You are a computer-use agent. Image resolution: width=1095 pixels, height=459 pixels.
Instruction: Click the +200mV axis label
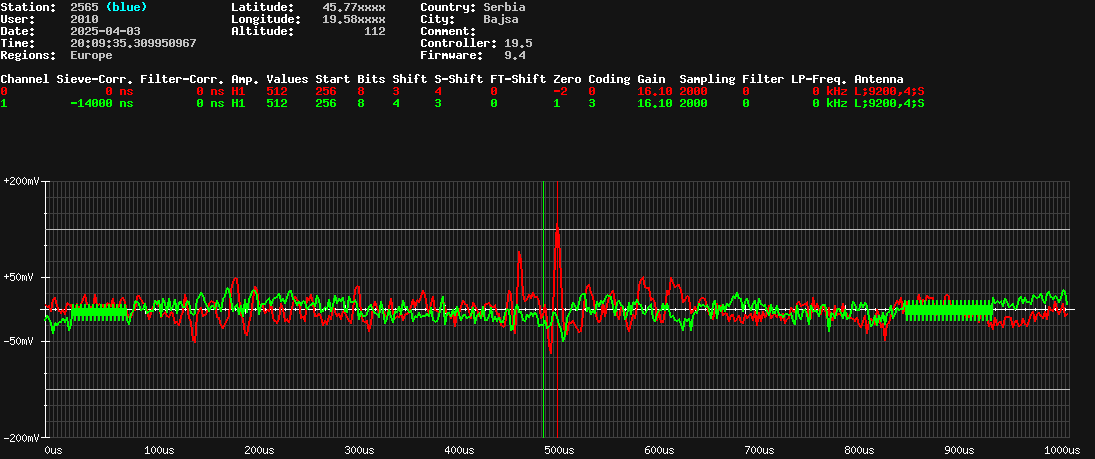coord(22,181)
